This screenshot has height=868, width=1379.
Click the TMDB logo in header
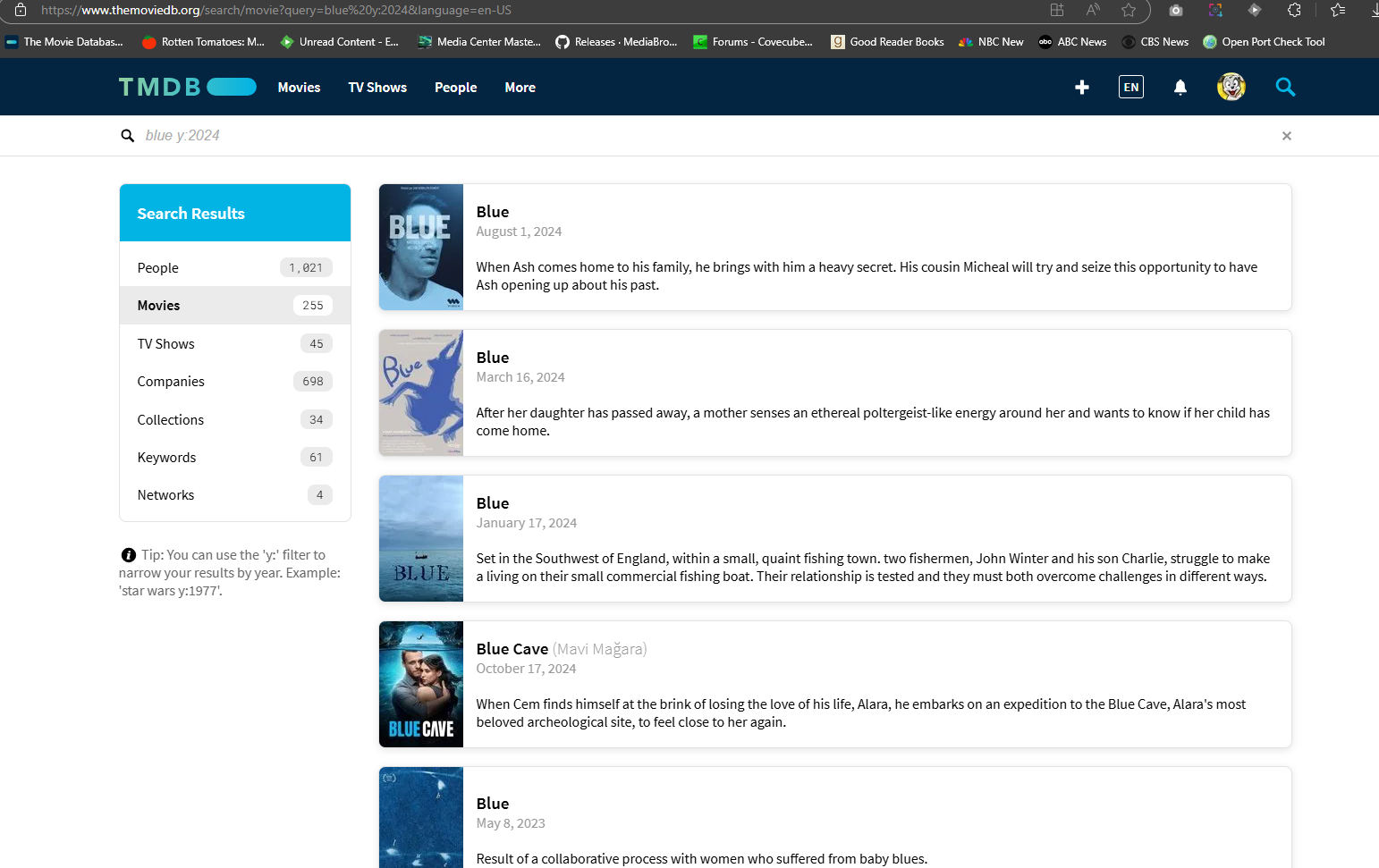pos(187,87)
